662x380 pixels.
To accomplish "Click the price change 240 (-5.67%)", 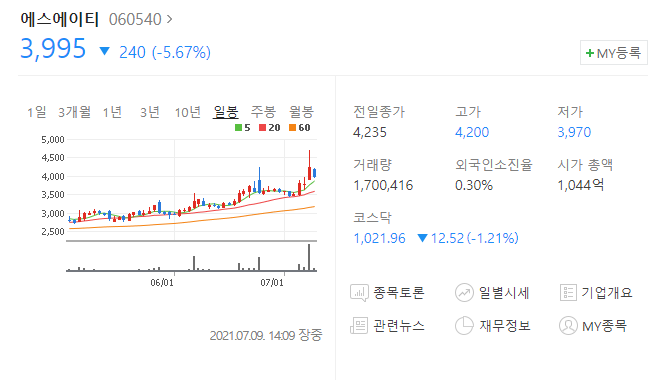I will coord(165,52).
